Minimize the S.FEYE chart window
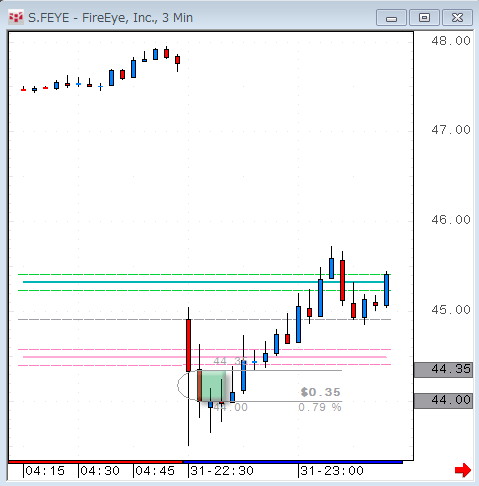This screenshot has height=486, width=479. (391, 18)
